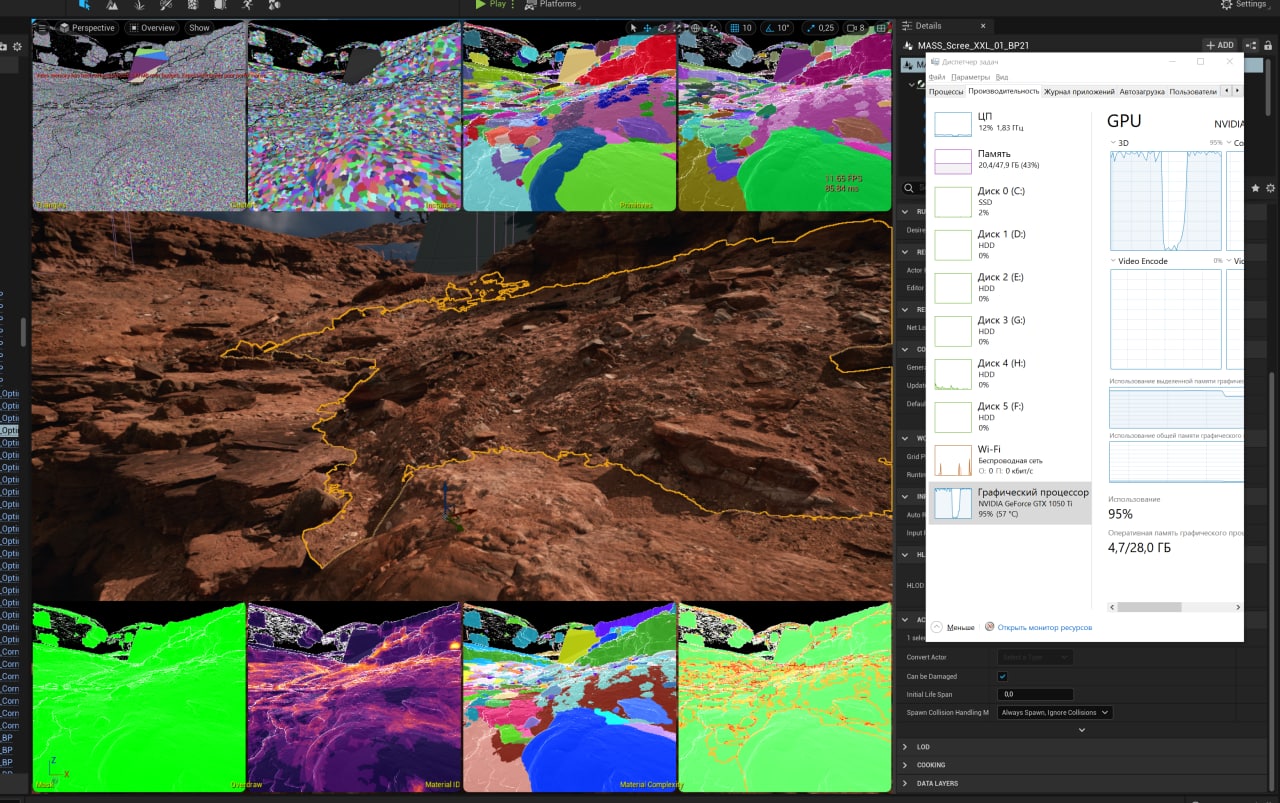Expand the COOKING section
The height and width of the screenshot is (803, 1280).
point(905,765)
